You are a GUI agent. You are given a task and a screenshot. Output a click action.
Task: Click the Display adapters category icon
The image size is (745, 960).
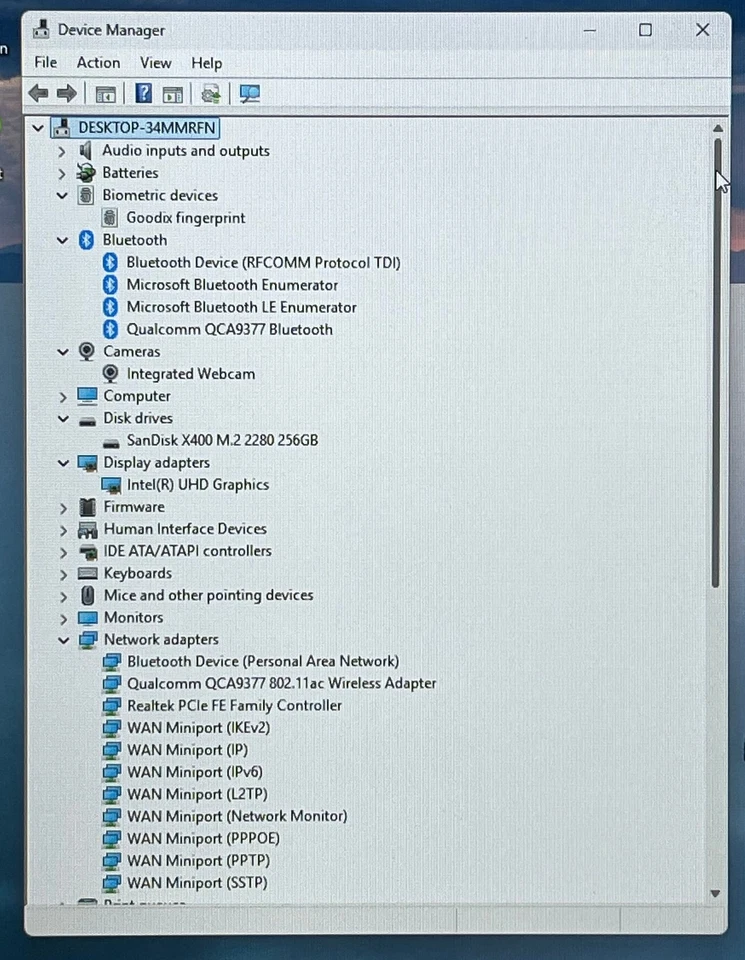(88, 463)
